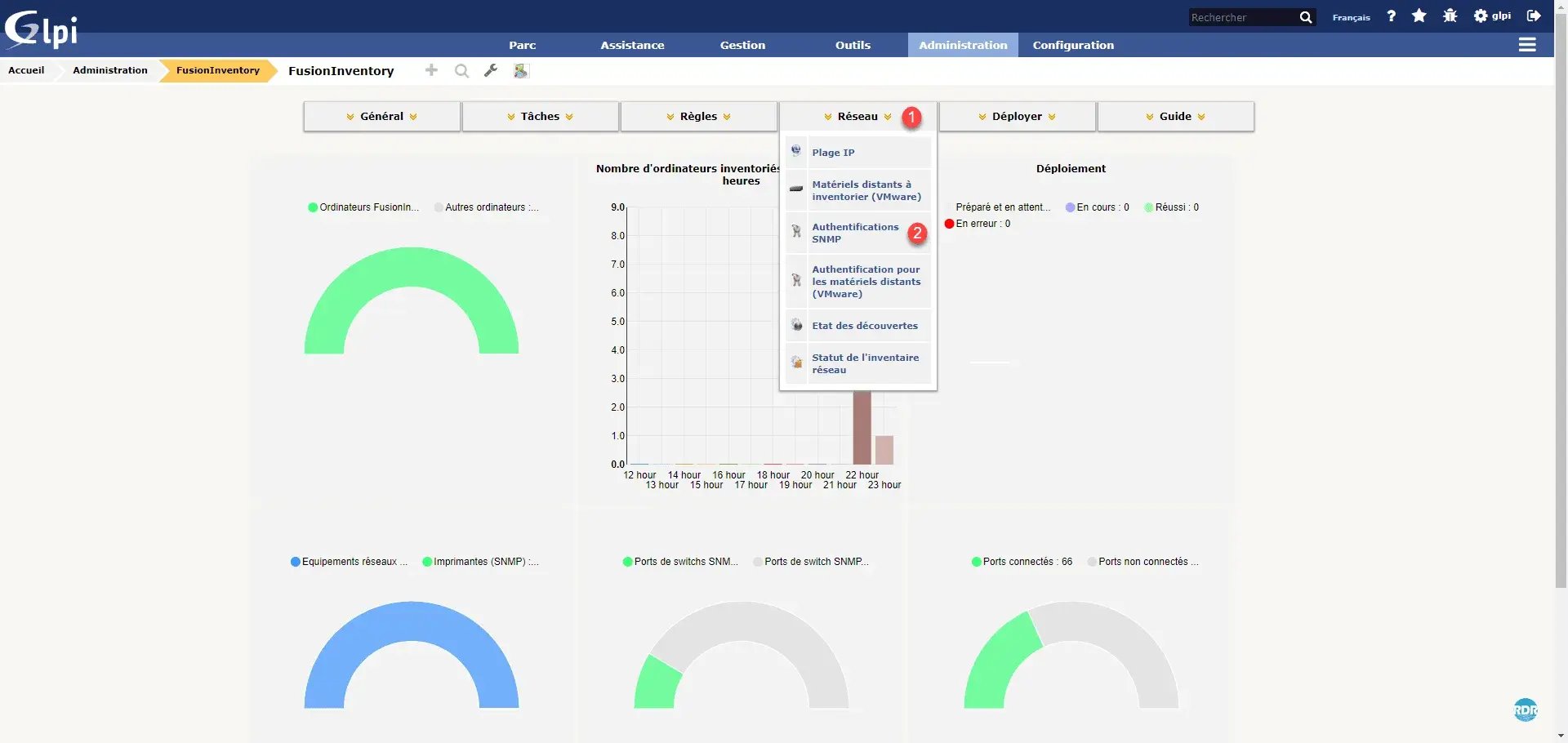Image resolution: width=1568 pixels, height=743 pixels.
Task: Open the Assistance menu
Action: click(632, 45)
